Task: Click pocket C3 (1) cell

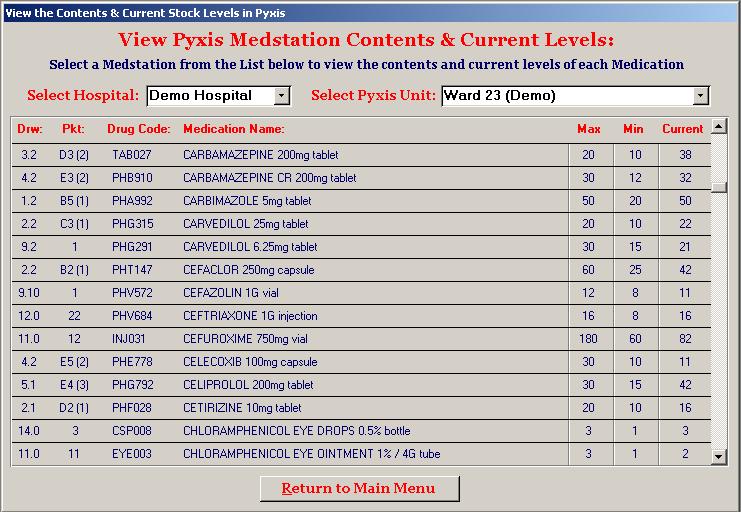Action: point(74,224)
